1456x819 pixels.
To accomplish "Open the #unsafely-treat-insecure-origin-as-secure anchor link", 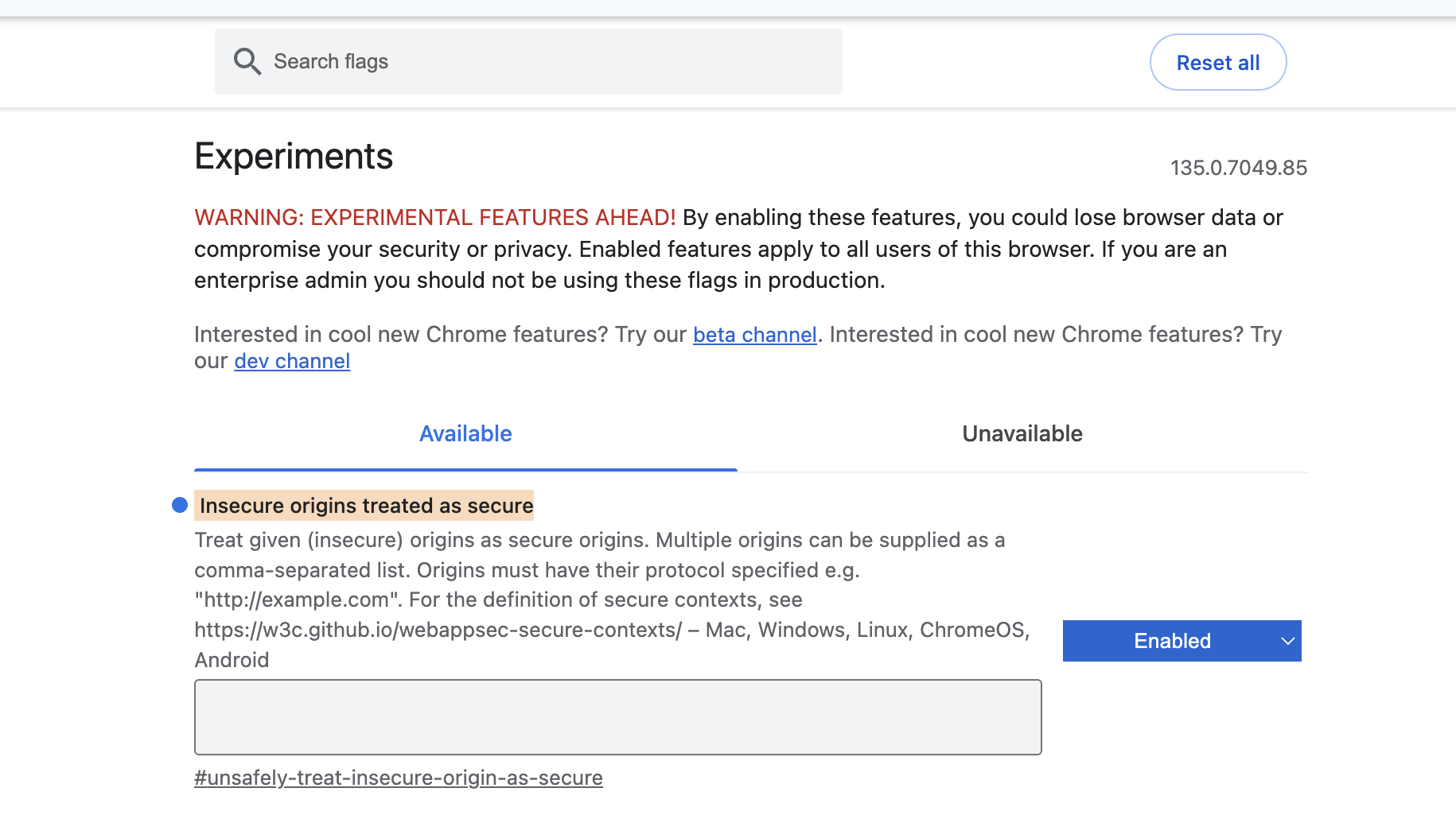I will click(x=398, y=778).
